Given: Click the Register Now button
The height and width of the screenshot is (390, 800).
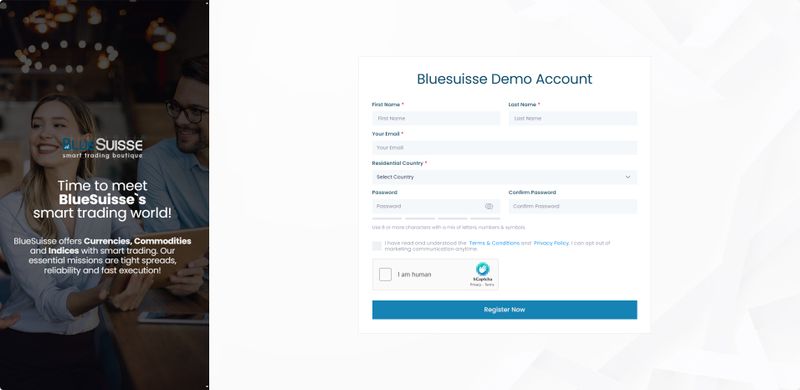Looking at the screenshot, I should click(505, 310).
